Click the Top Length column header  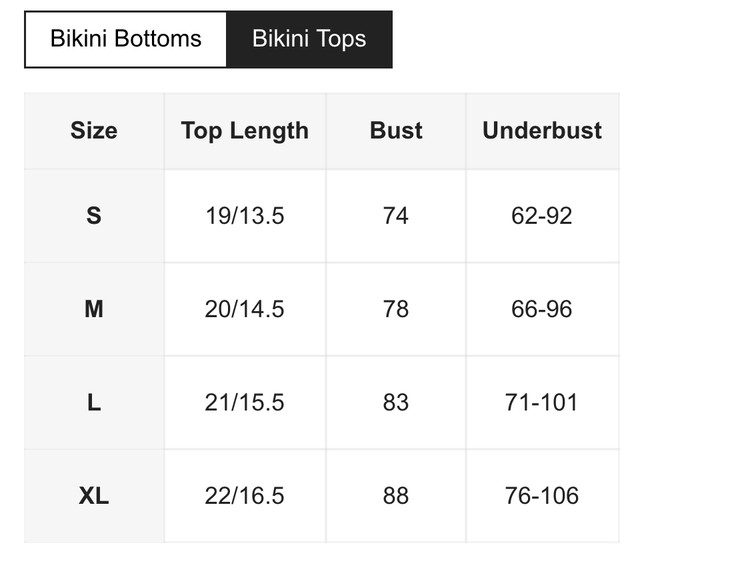[245, 131]
